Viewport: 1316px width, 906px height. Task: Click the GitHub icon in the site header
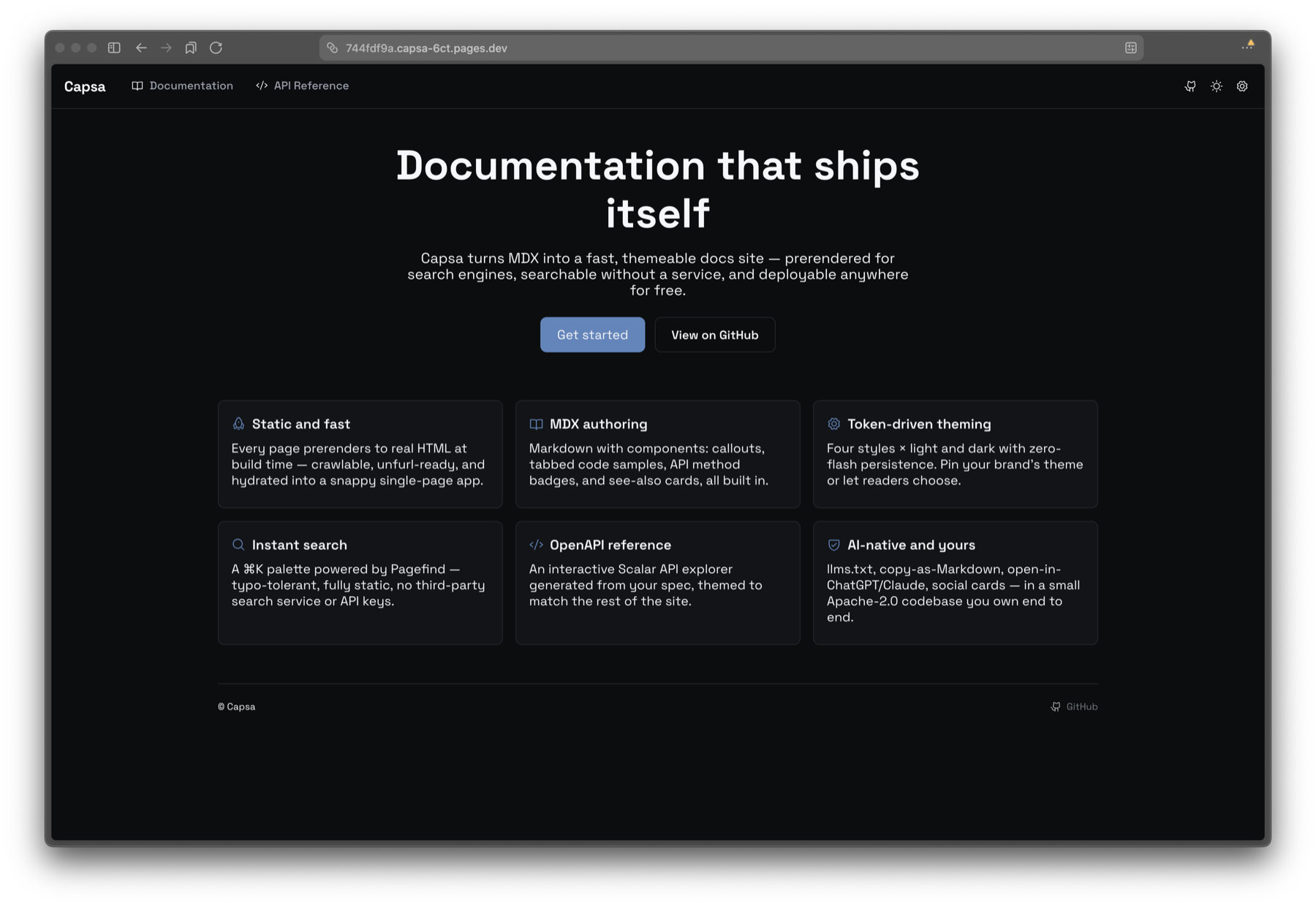[1190, 86]
